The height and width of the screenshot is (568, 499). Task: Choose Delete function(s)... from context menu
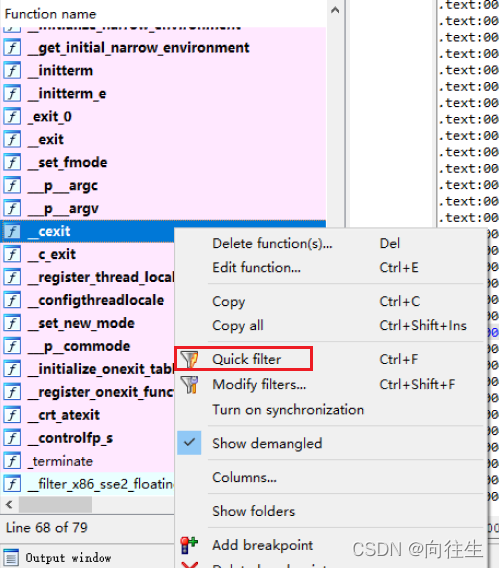[x=331, y=243]
